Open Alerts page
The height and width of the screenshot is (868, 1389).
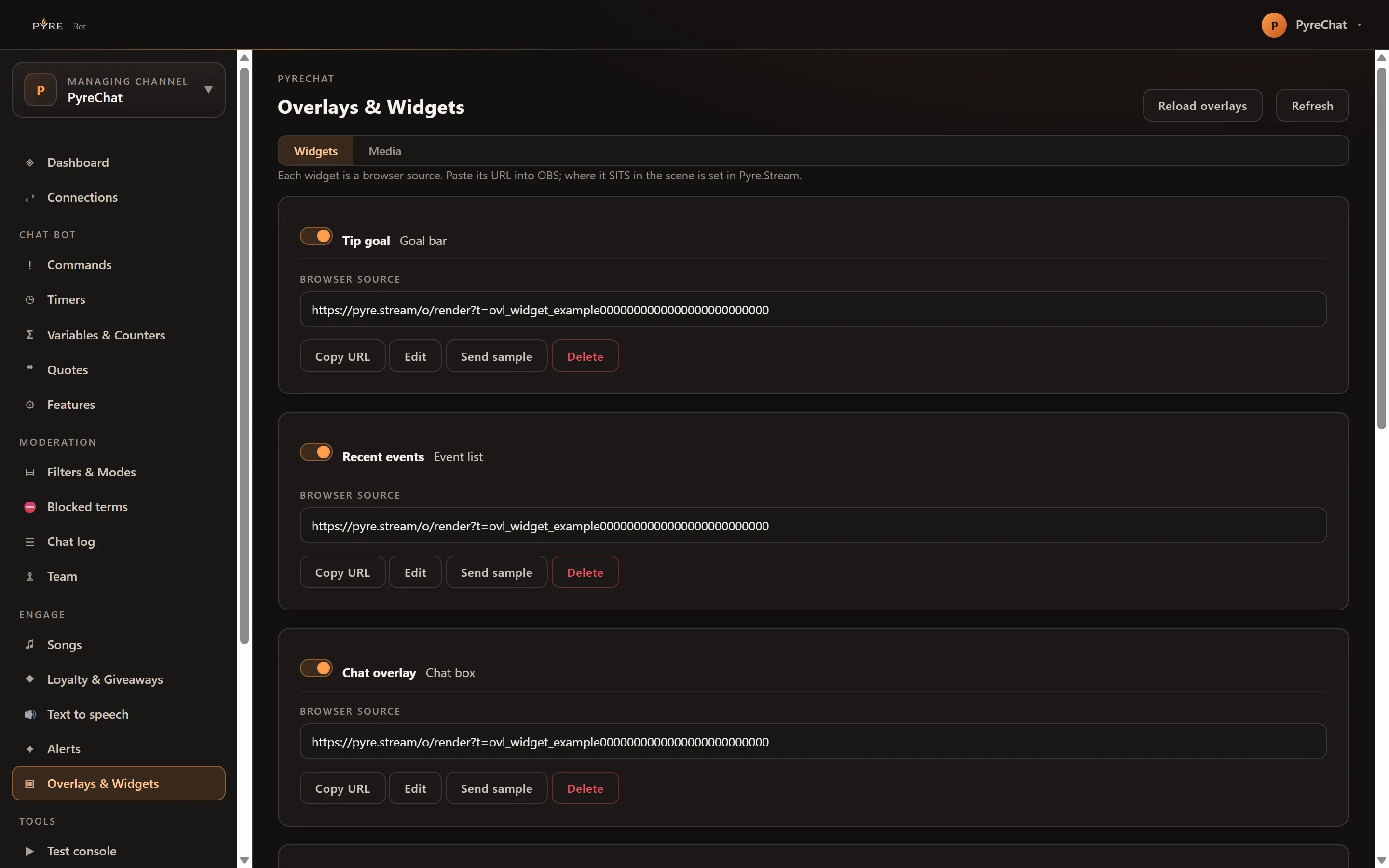[x=118, y=749]
